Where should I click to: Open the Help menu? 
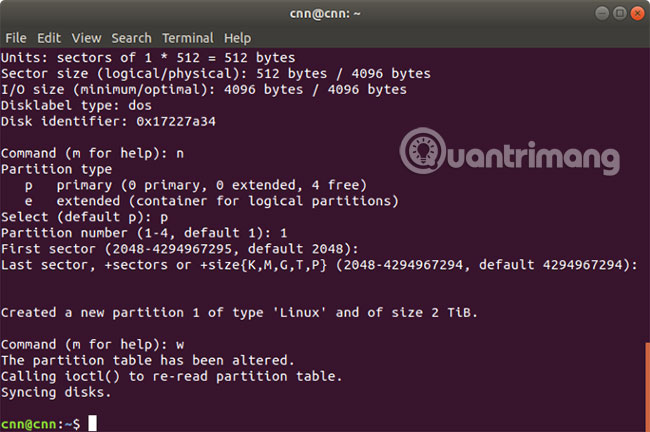pyautogui.click(x=238, y=38)
